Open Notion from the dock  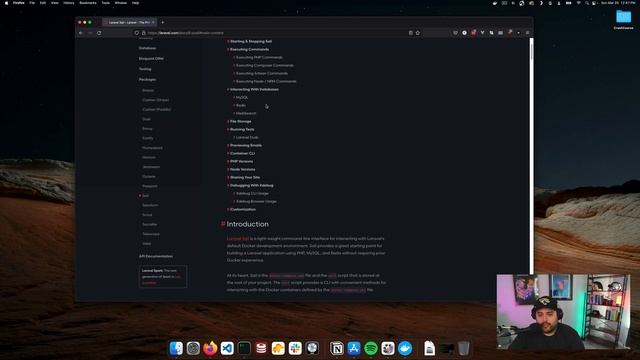point(337,348)
